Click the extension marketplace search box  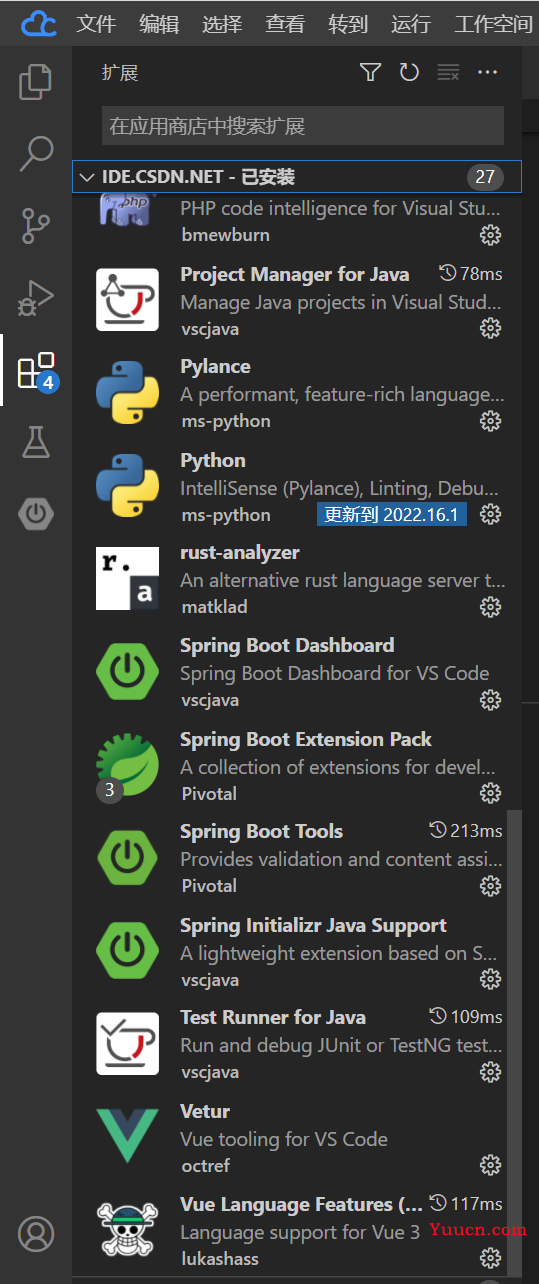[x=305, y=126]
